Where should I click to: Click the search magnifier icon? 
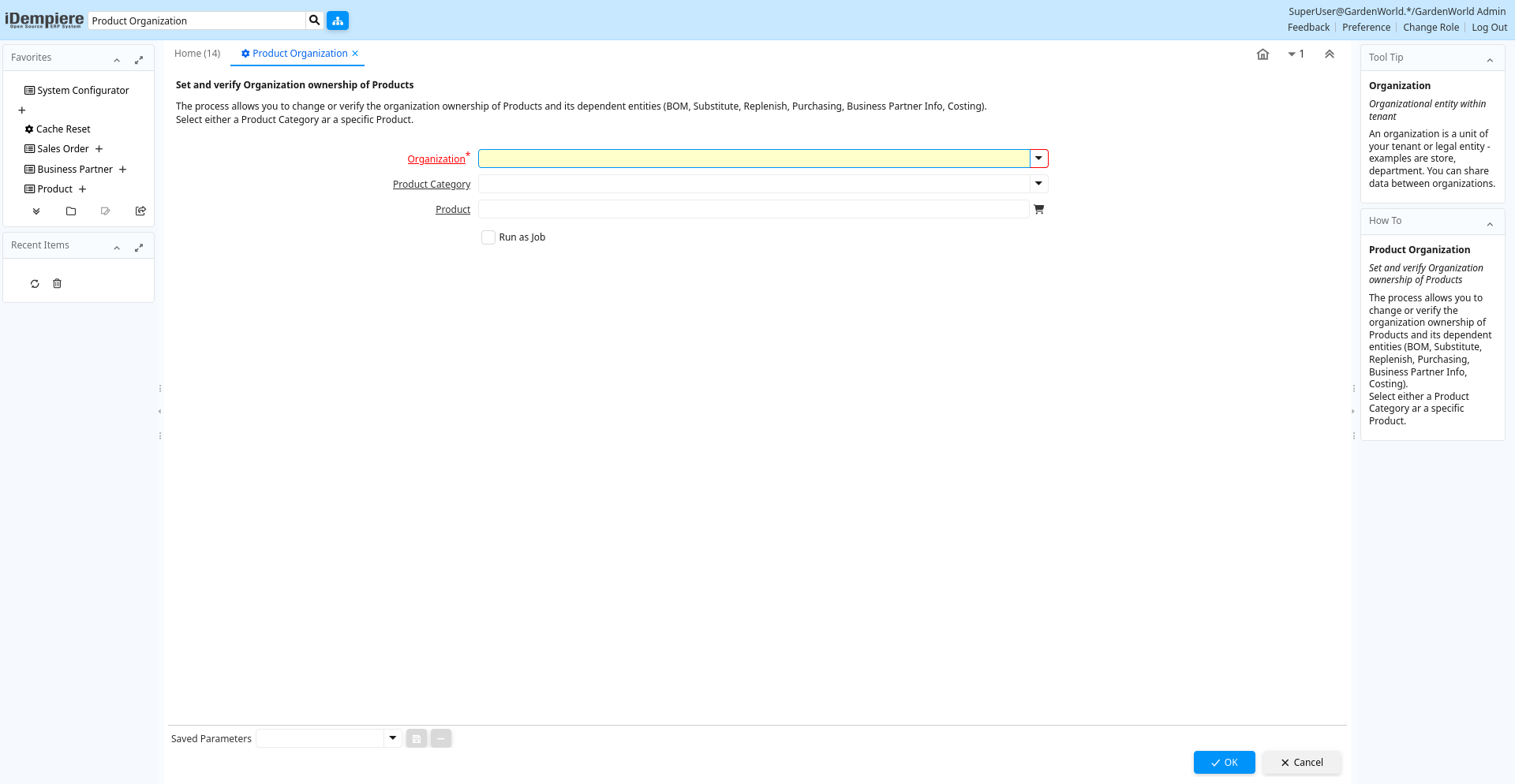tap(314, 21)
